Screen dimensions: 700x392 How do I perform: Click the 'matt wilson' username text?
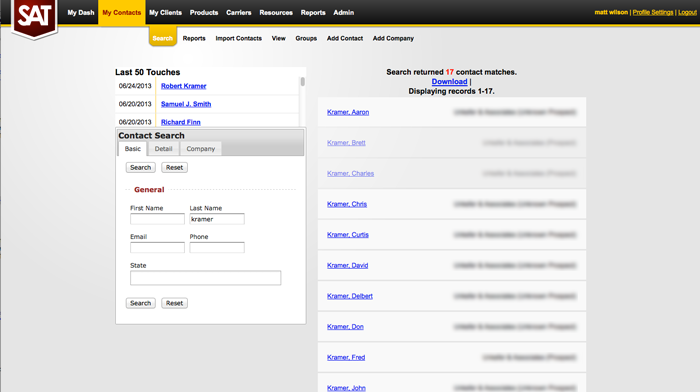click(611, 13)
